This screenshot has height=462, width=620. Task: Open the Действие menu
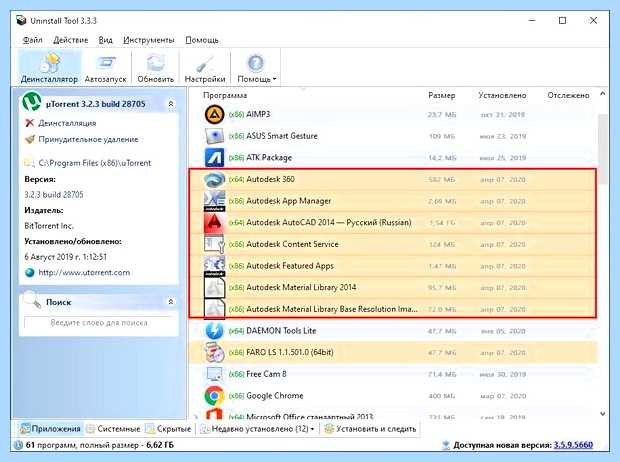tap(71, 40)
